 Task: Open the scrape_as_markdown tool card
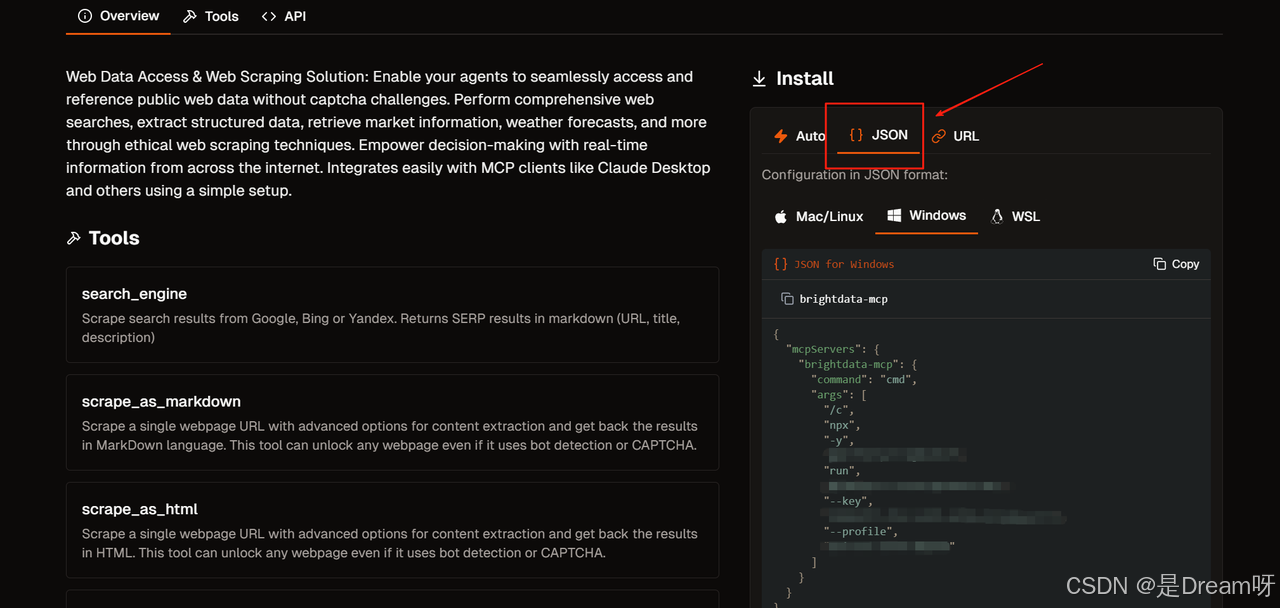(x=392, y=422)
